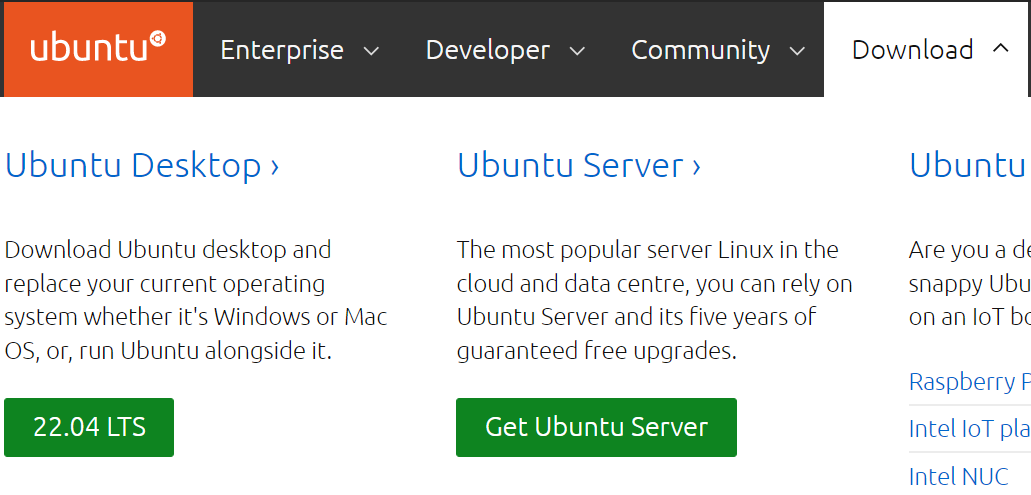Image resolution: width=1031 pixels, height=495 pixels.
Task: Click the Get Ubuntu Server button
Action: tap(596, 427)
